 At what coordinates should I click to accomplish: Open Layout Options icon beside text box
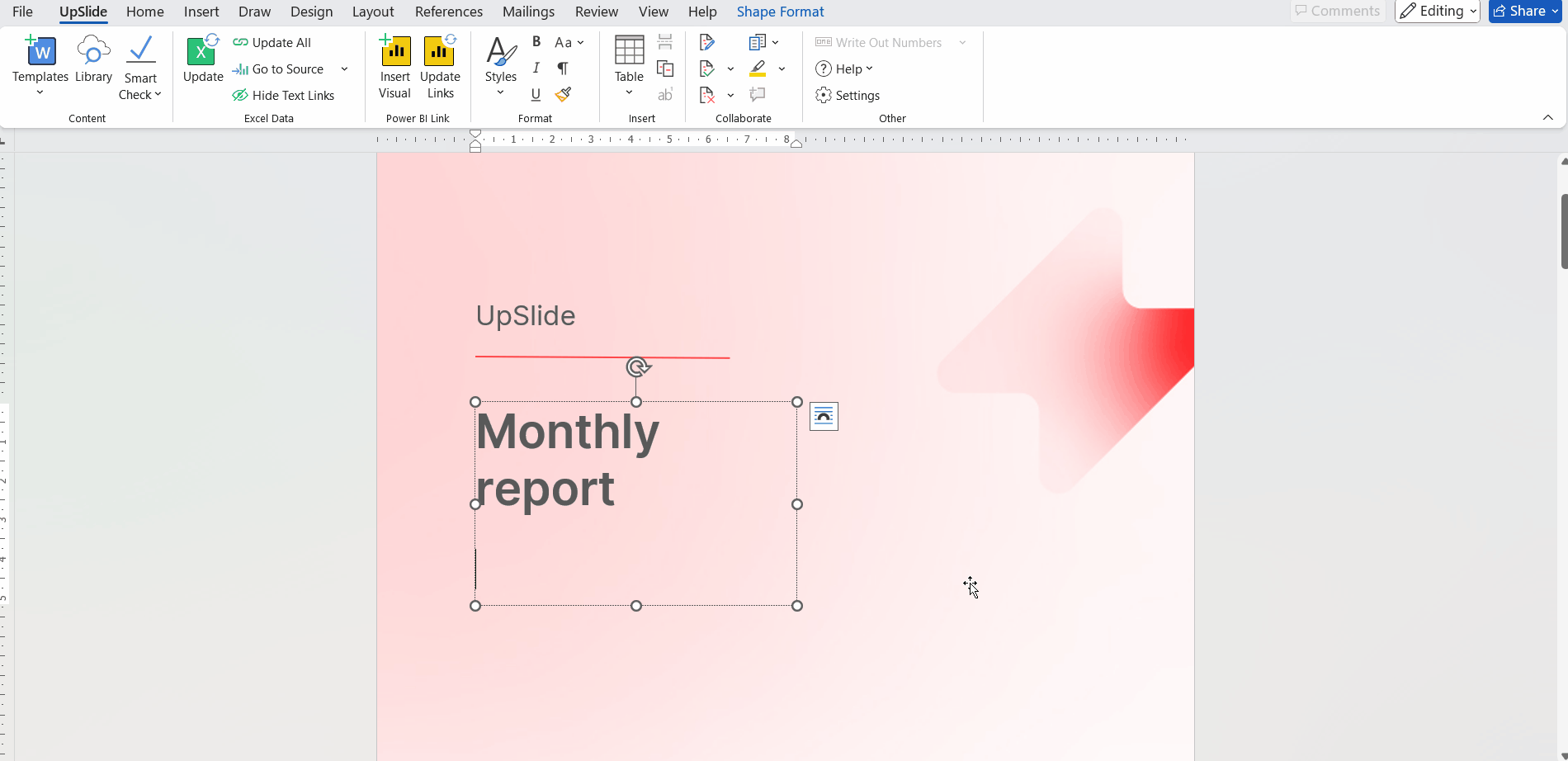(824, 416)
